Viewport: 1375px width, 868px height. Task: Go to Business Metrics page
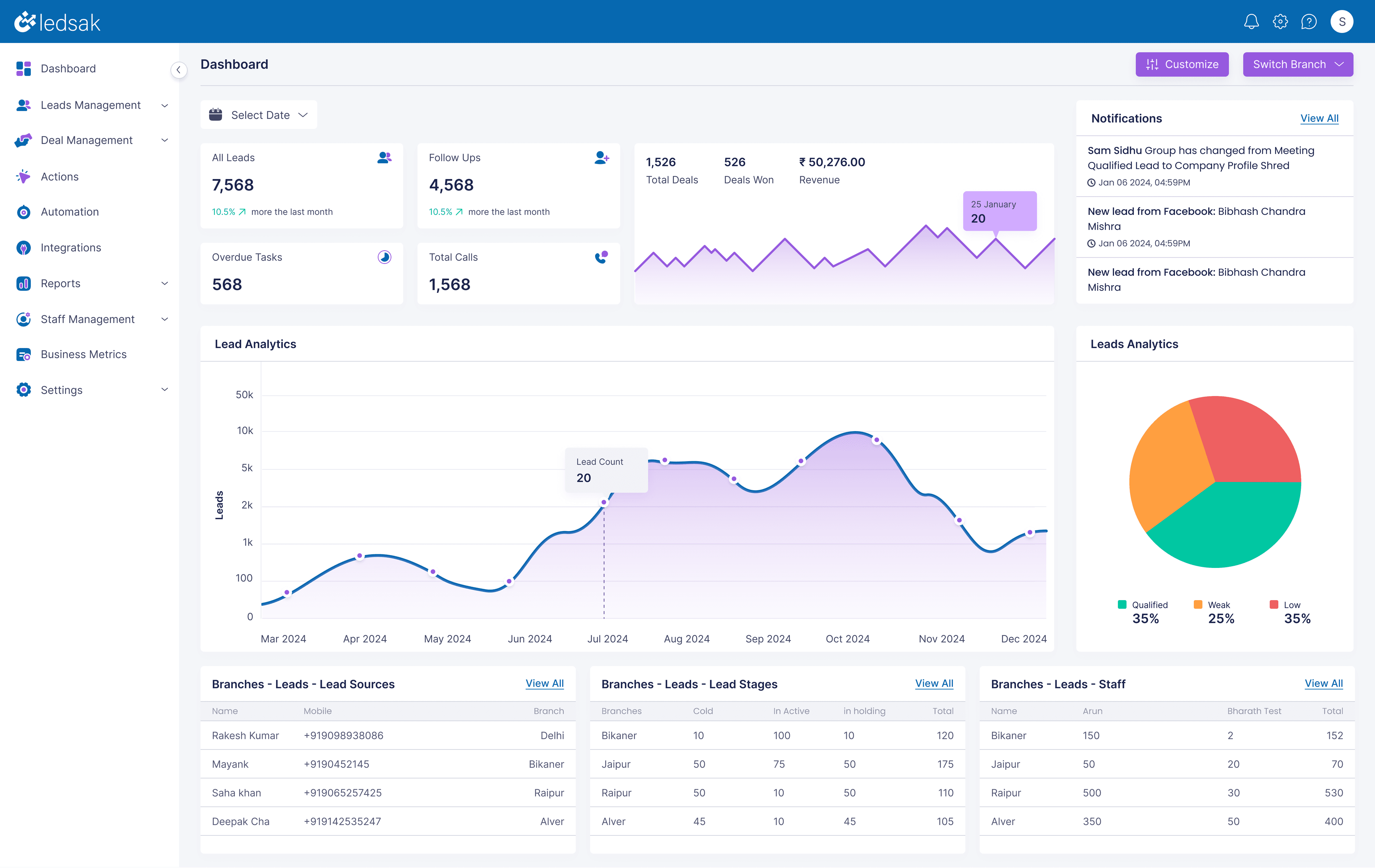[x=83, y=354]
